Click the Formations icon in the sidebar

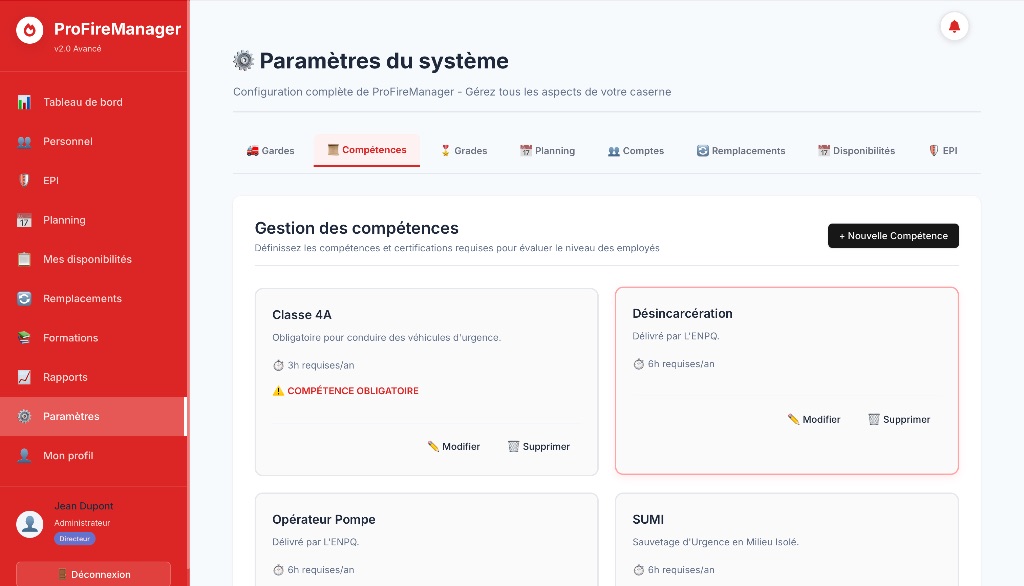coord(24,337)
